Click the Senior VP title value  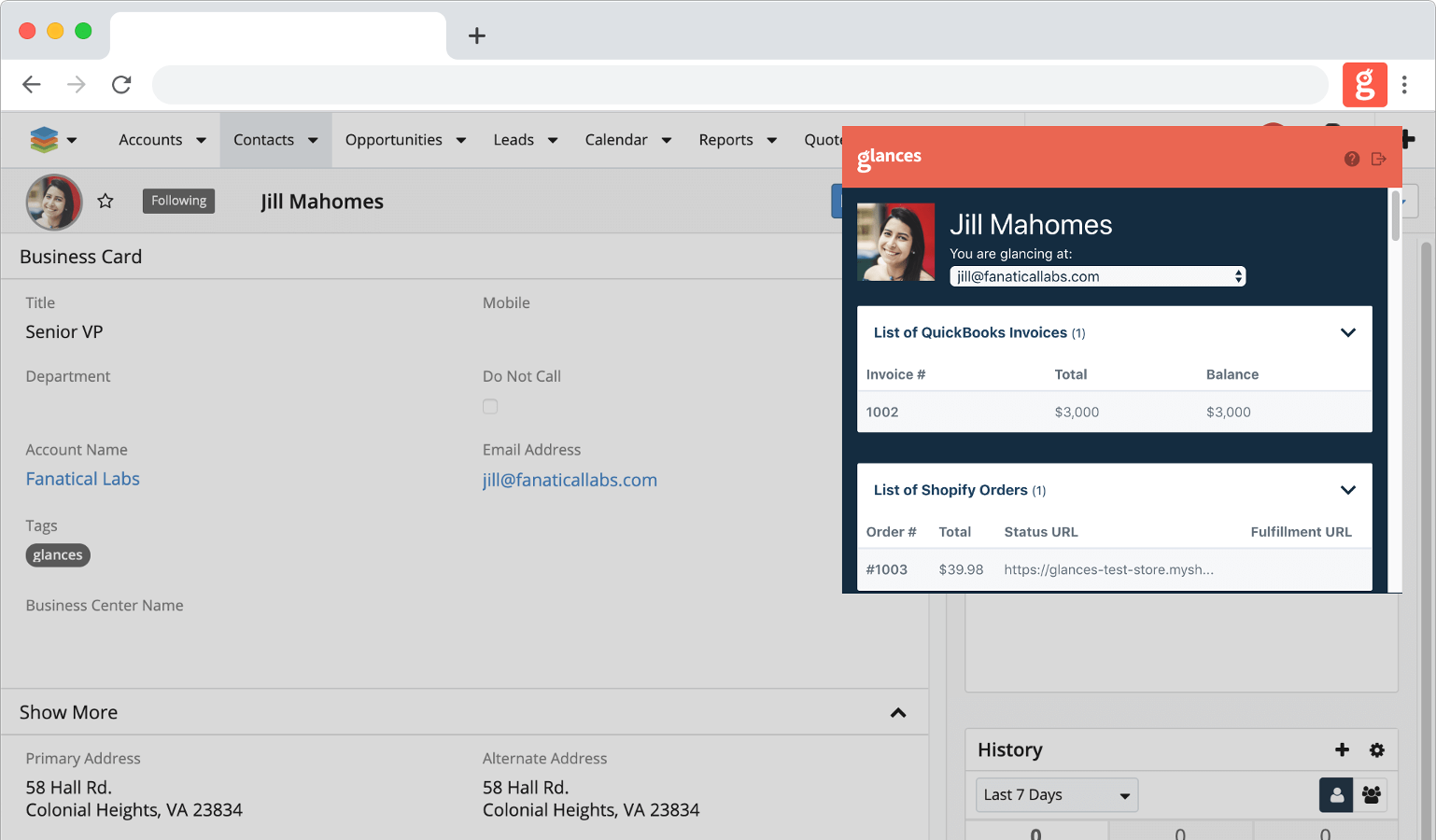point(64,332)
